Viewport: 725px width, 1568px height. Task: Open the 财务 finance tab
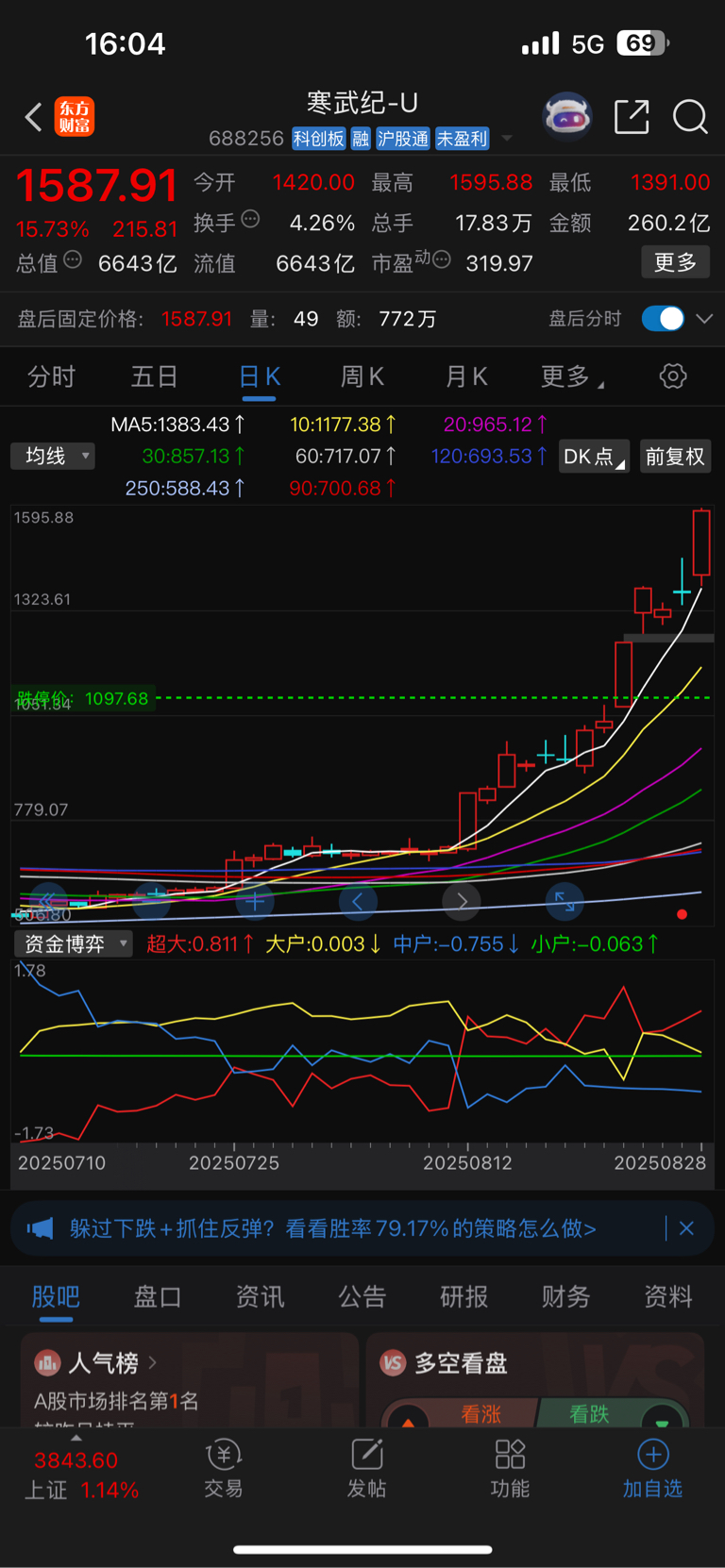pyautogui.click(x=566, y=1296)
